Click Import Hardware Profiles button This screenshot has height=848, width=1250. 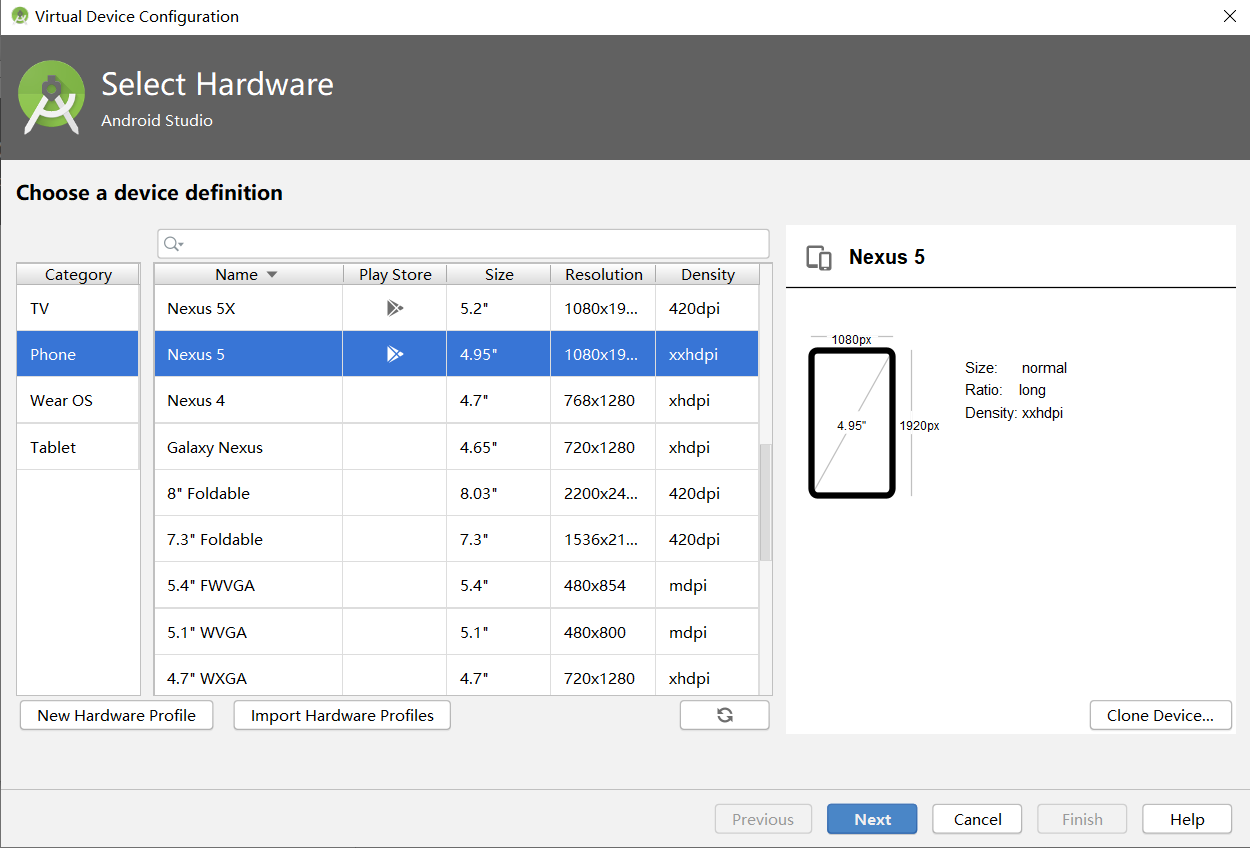tap(342, 715)
